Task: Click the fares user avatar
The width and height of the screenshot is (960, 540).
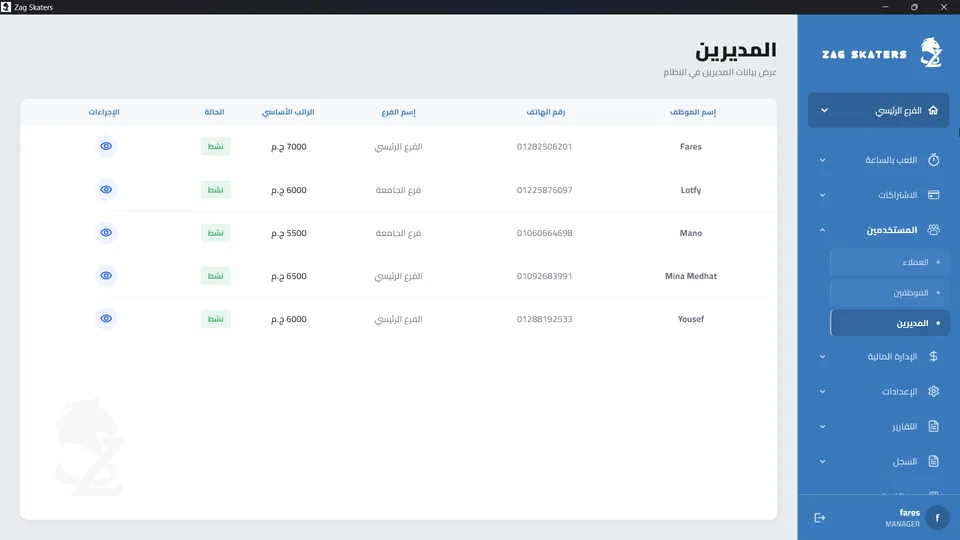Action: [937, 518]
